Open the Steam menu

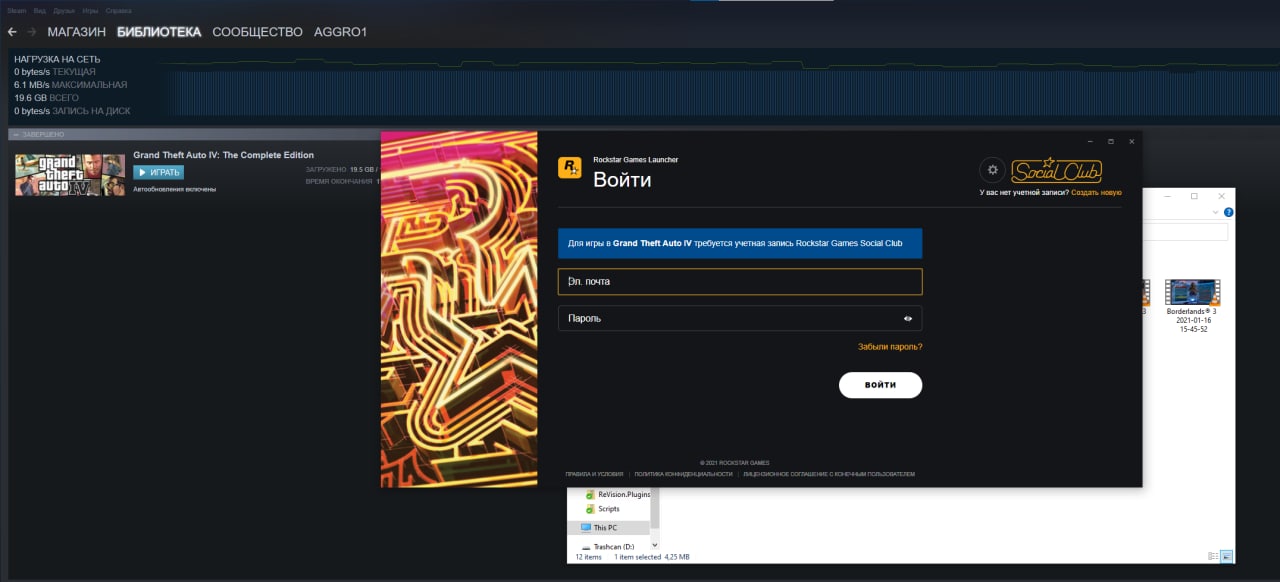[x=16, y=9]
